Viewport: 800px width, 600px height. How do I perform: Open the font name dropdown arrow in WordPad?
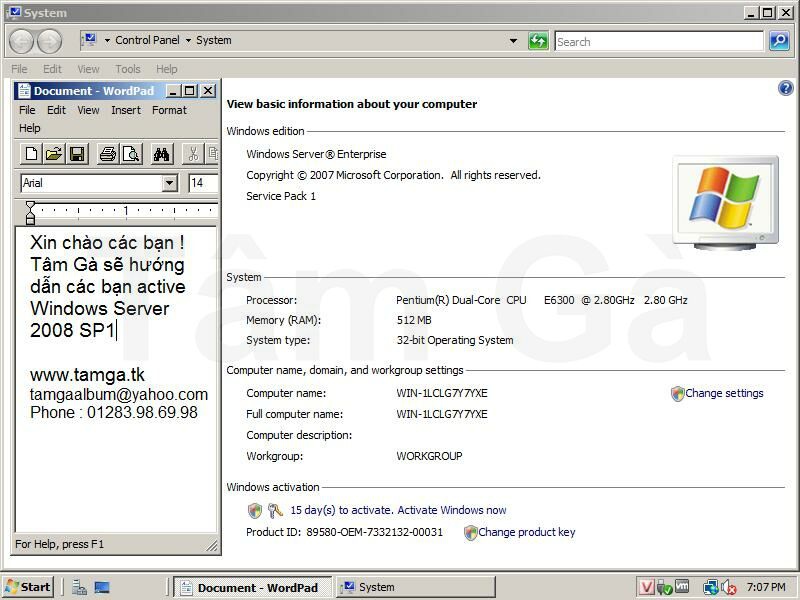coord(170,183)
